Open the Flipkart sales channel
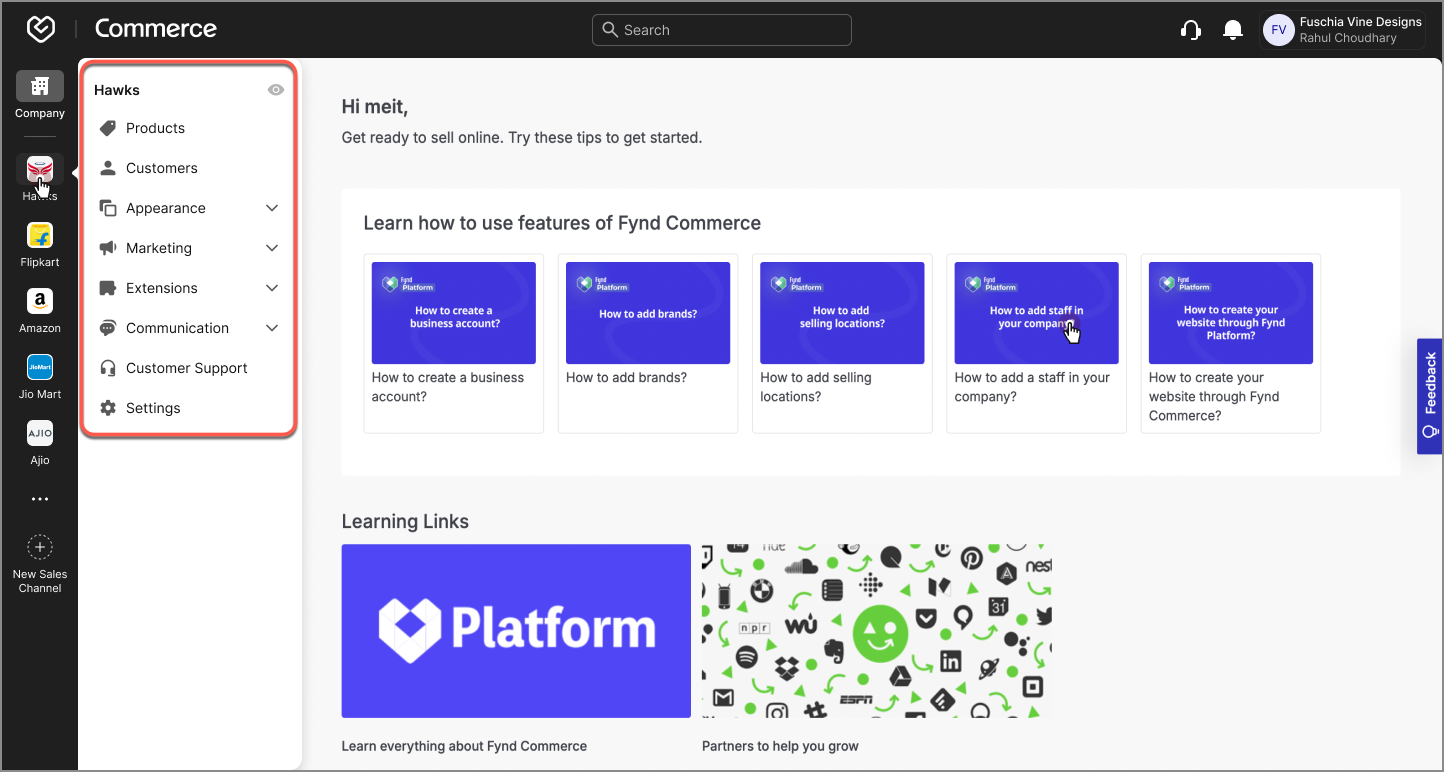 point(39,236)
